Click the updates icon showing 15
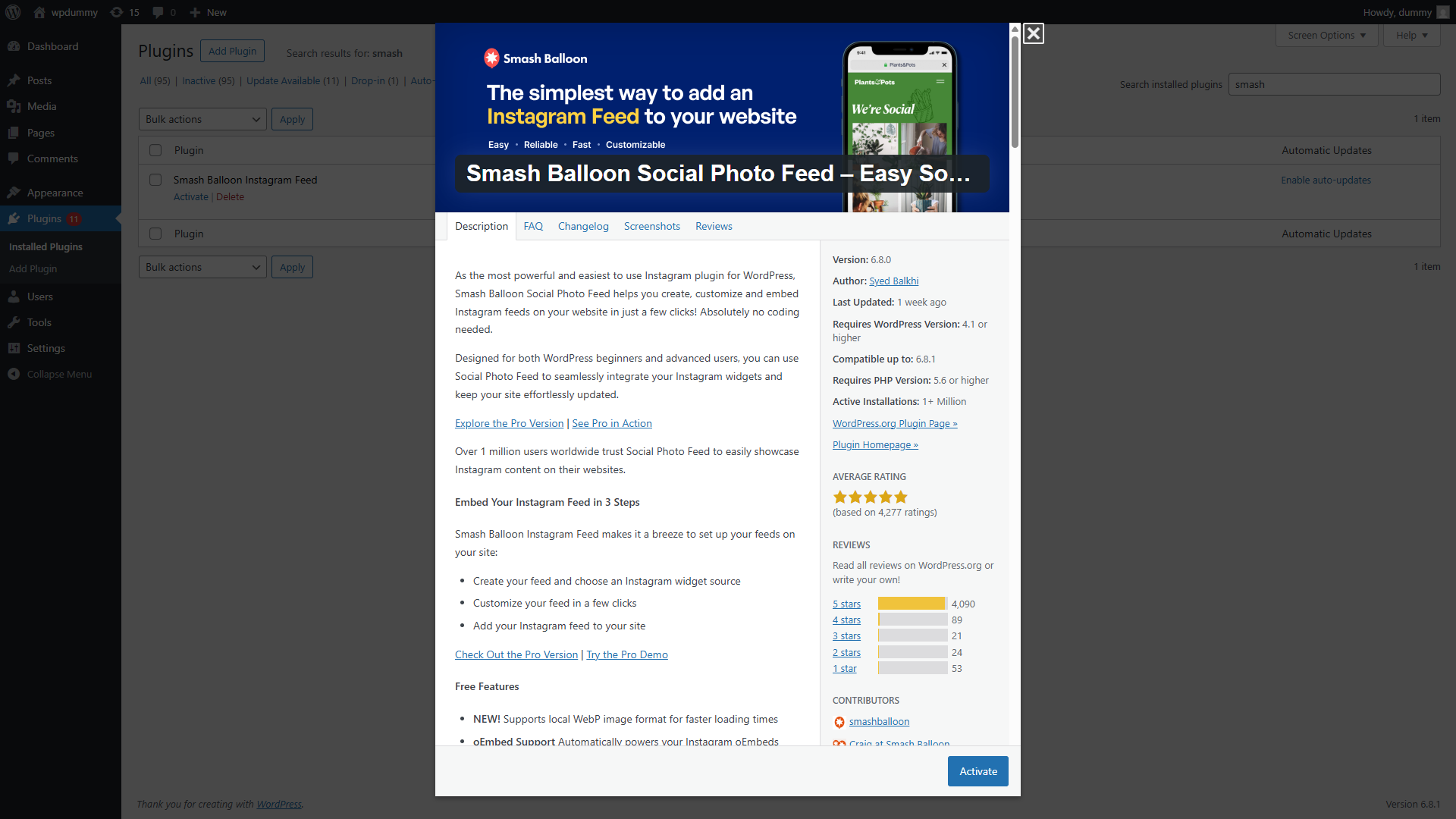The height and width of the screenshot is (819, 1456). coord(116,12)
